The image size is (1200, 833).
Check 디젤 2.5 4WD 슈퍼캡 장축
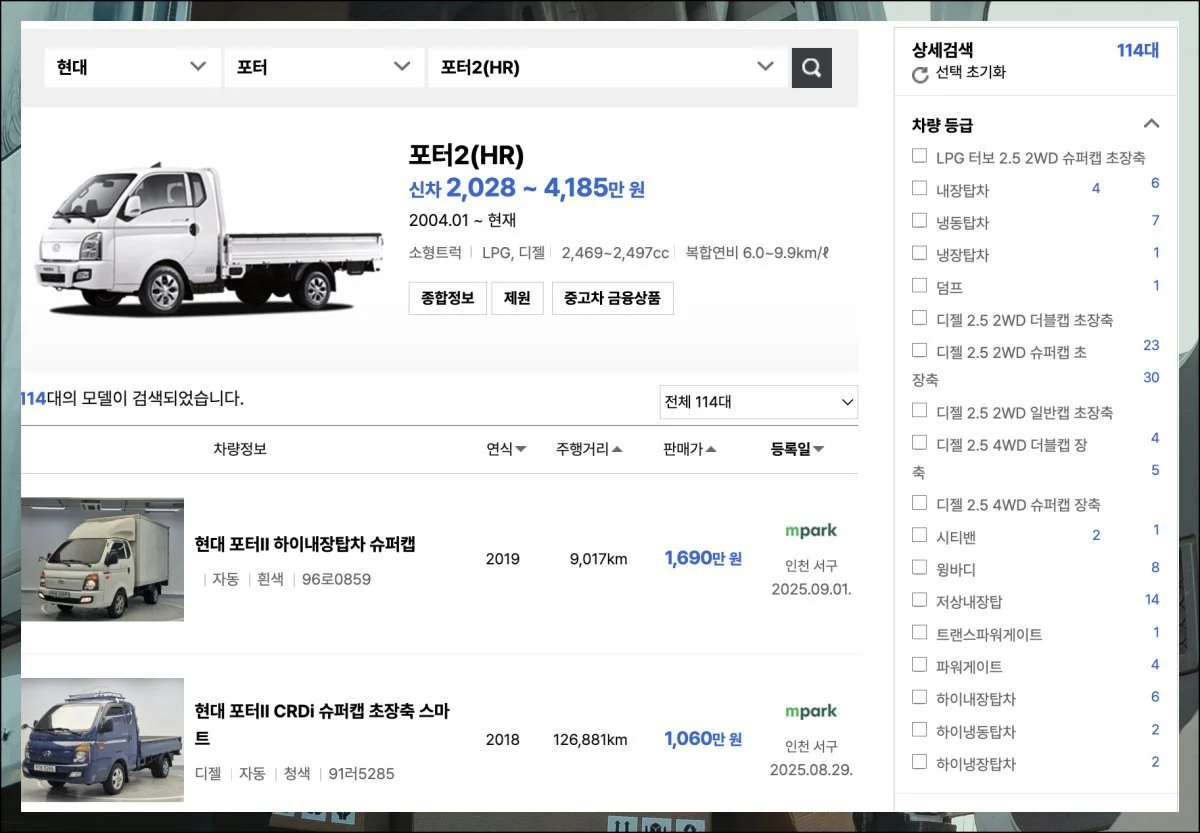pos(919,503)
